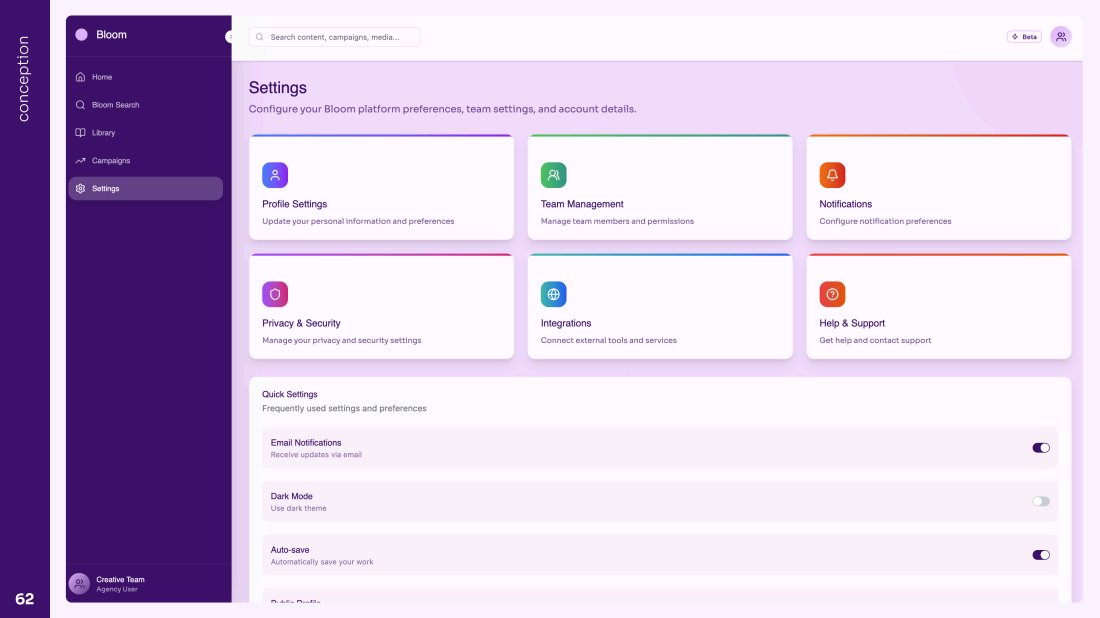
Task: Click the Bloom logo circle in sidebar
Action: coord(81,35)
